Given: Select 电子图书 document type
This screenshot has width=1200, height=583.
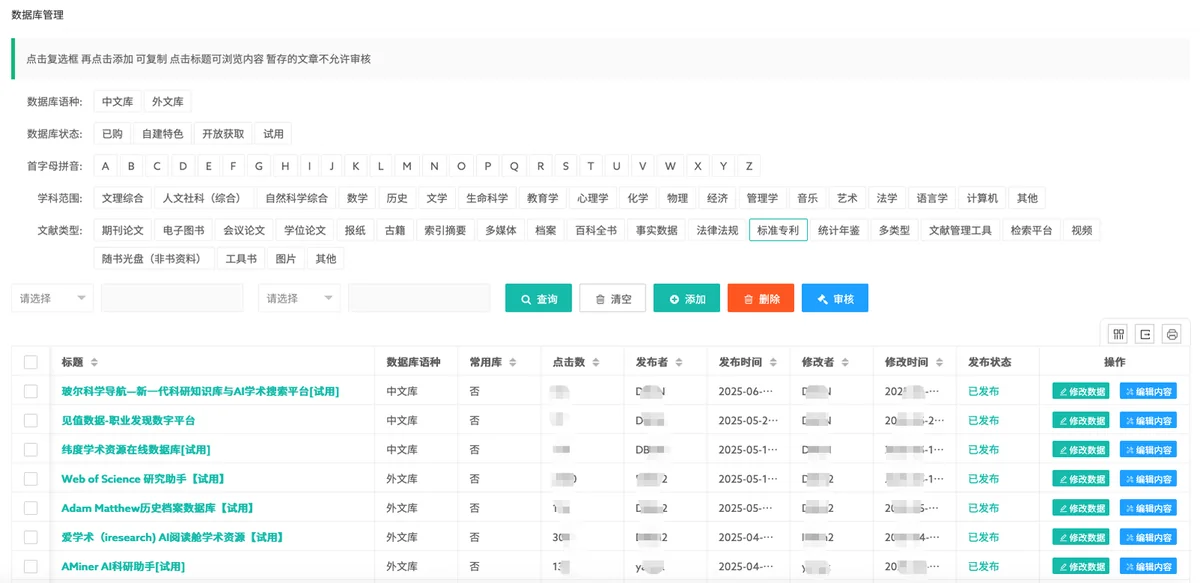Looking at the screenshot, I should click(183, 230).
